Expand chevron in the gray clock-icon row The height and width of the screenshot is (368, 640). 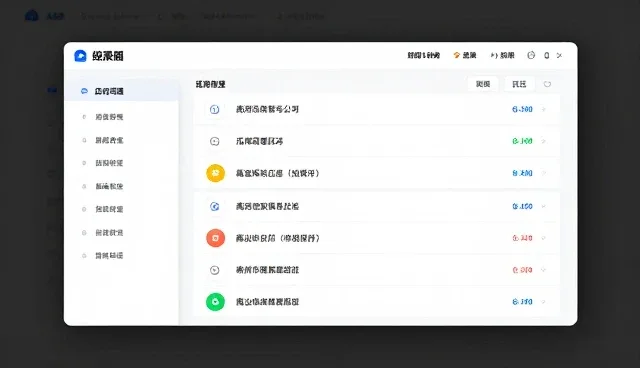click(x=544, y=270)
